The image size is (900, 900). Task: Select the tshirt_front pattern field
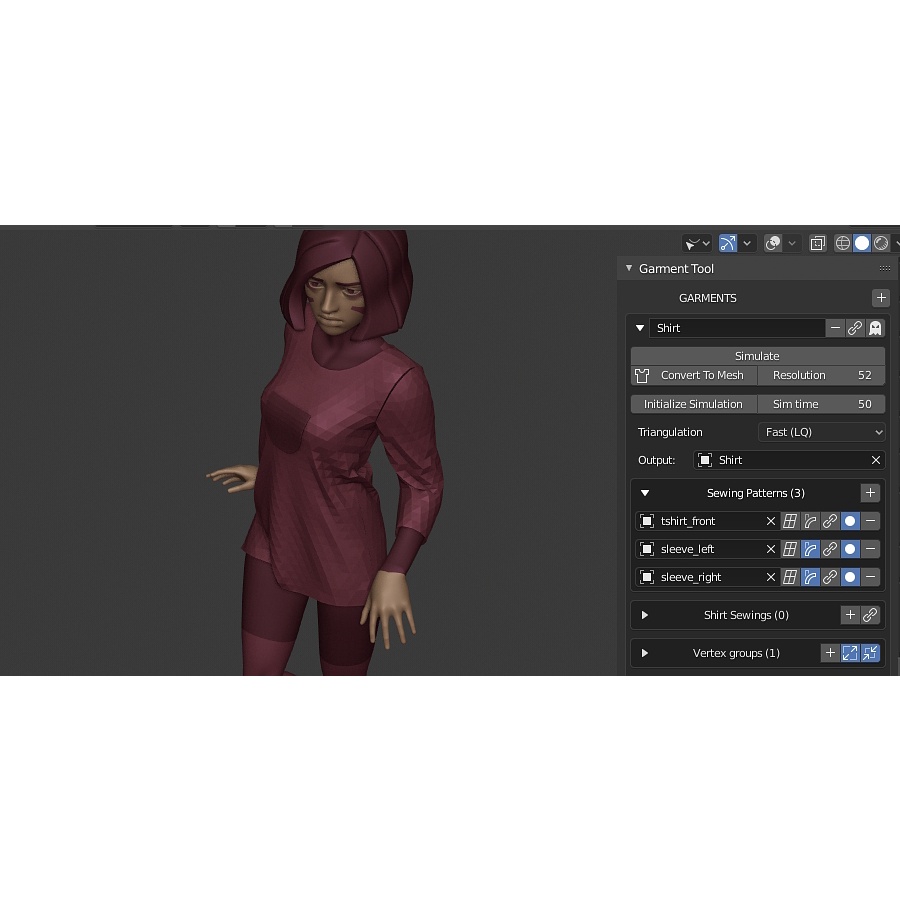point(708,521)
